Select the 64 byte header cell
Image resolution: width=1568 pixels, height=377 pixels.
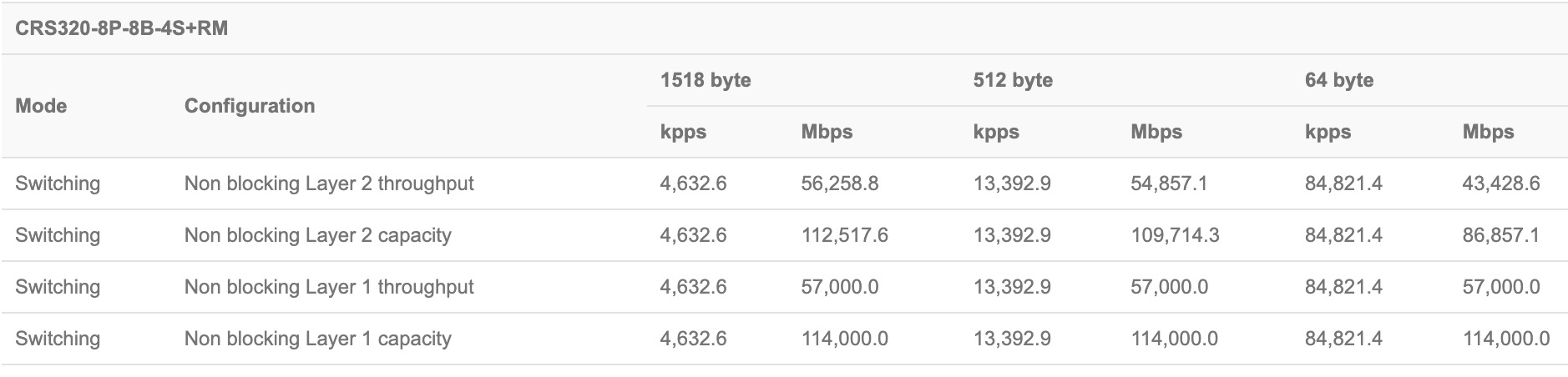tap(1339, 80)
